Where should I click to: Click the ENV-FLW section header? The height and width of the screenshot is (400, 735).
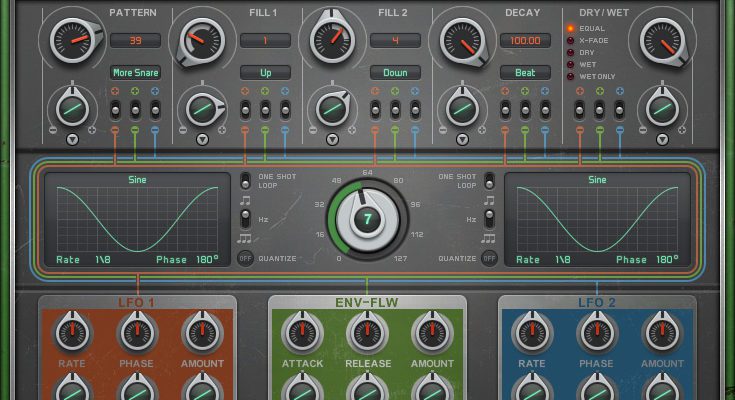[x=367, y=301]
